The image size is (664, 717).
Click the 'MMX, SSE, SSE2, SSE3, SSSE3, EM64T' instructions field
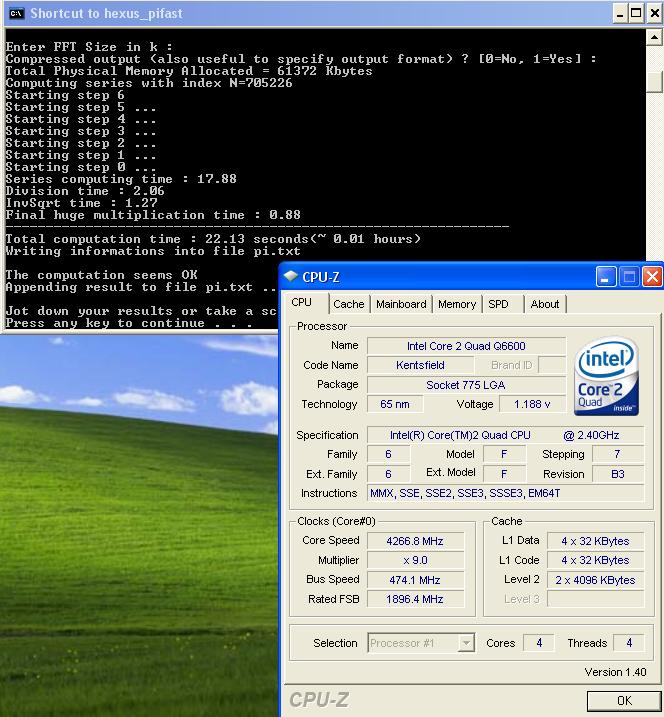[x=505, y=493]
